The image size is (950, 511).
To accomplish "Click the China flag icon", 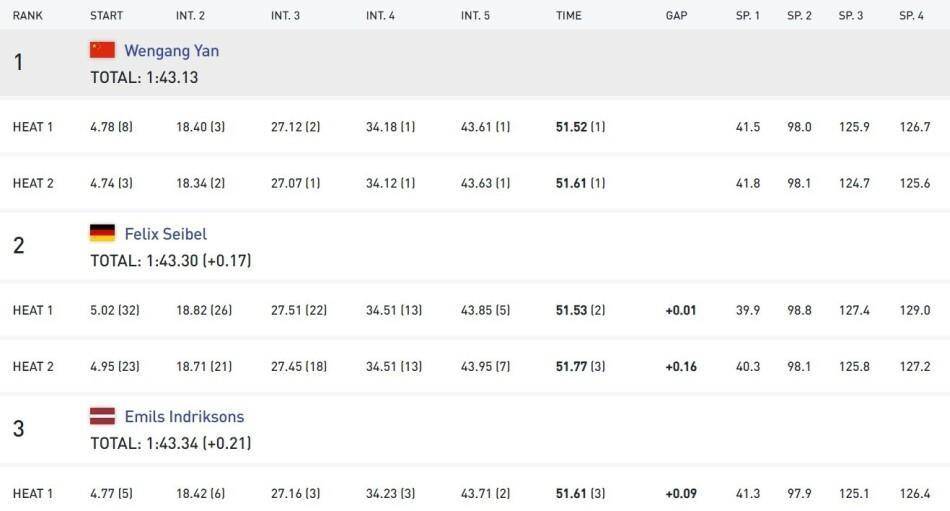I will [x=102, y=50].
